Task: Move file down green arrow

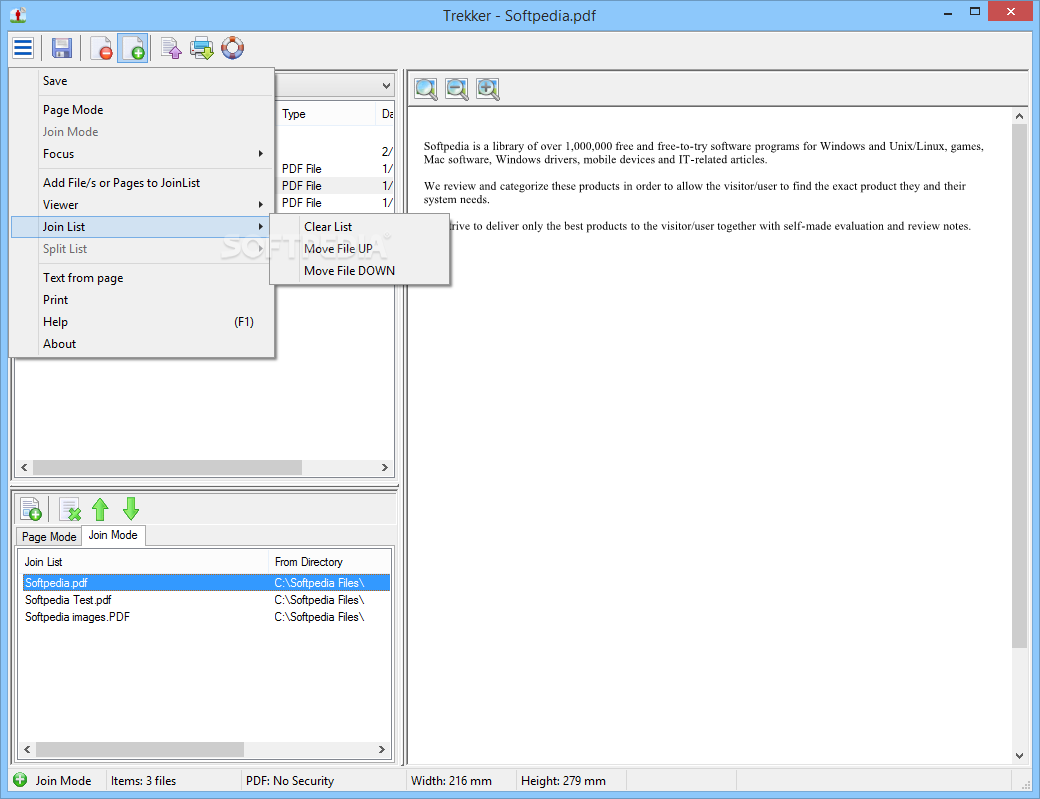Action: click(x=131, y=509)
